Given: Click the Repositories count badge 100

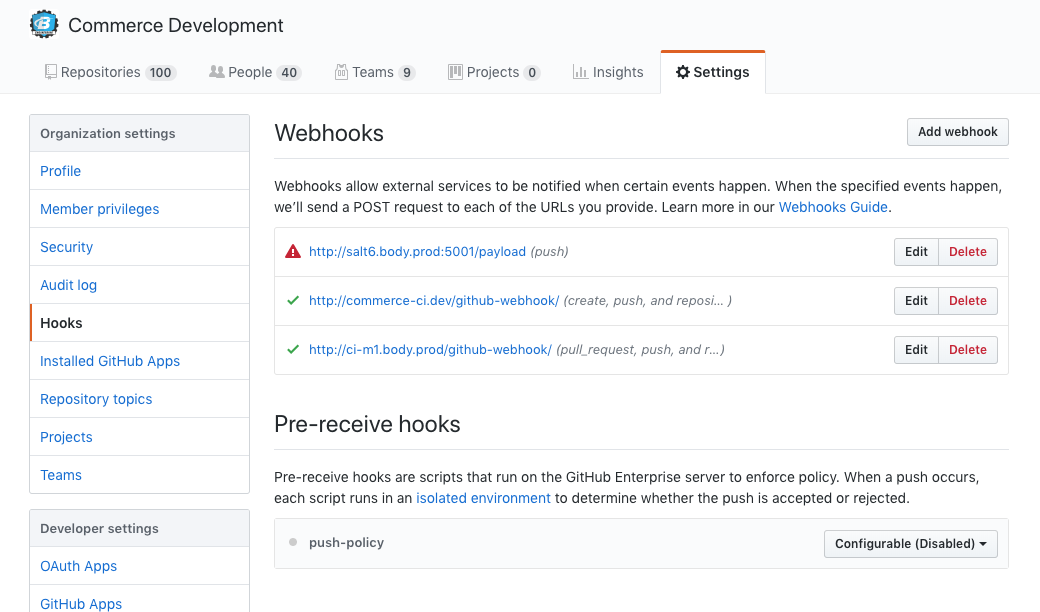Looking at the screenshot, I should tap(160, 72).
